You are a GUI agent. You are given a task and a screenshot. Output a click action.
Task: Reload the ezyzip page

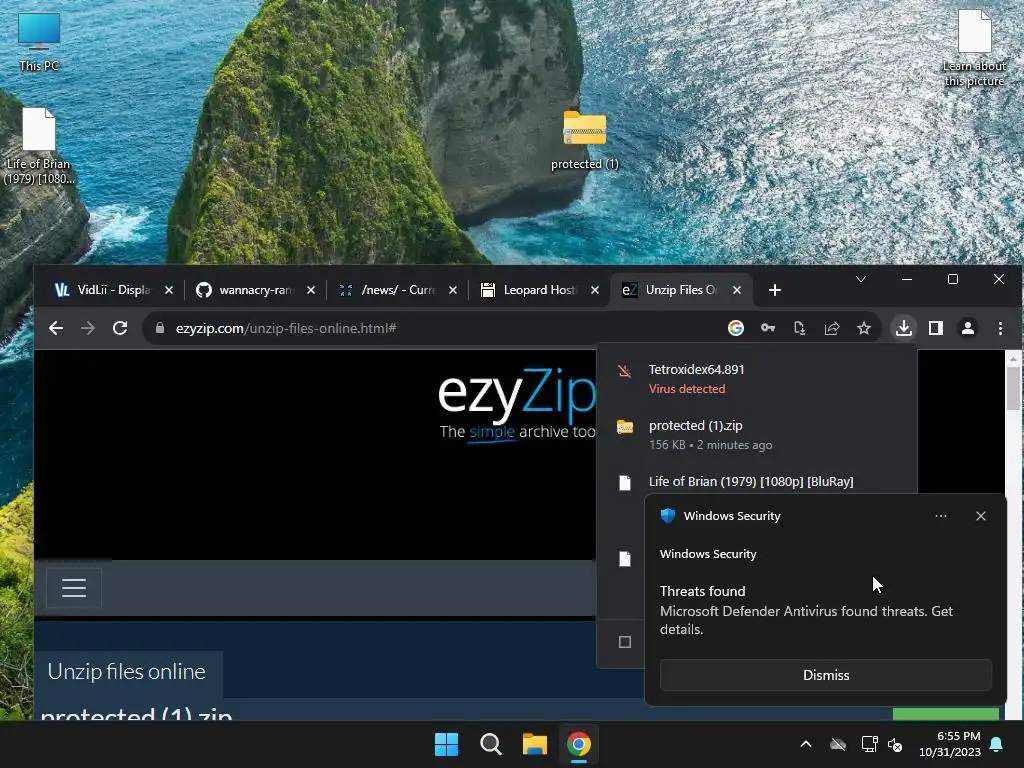pyautogui.click(x=120, y=328)
